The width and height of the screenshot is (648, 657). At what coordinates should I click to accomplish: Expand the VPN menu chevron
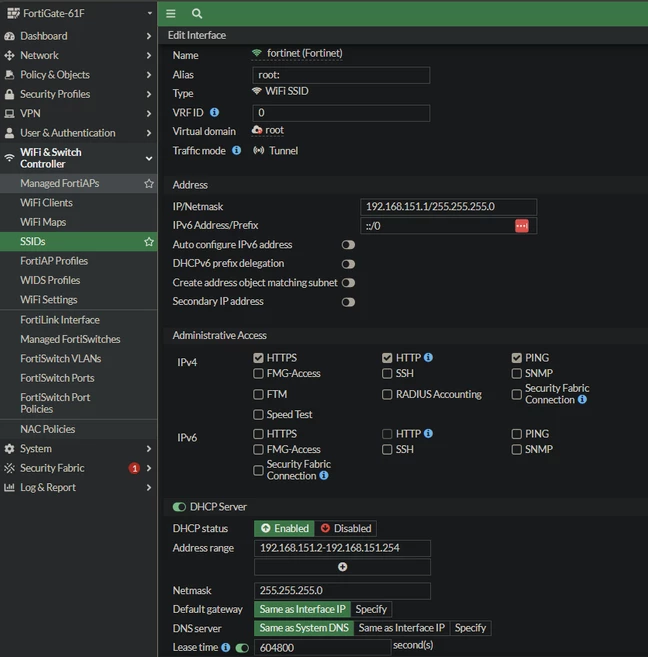pyautogui.click(x=149, y=114)
